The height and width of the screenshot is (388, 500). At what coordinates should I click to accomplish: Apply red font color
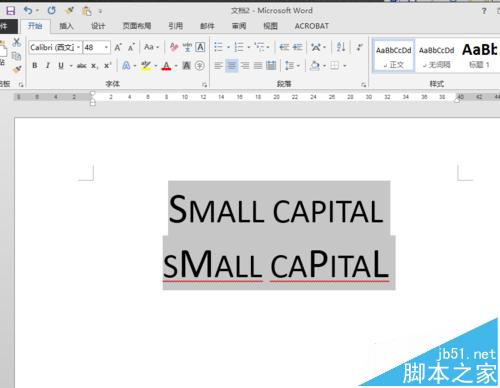(x=166, y=66)
